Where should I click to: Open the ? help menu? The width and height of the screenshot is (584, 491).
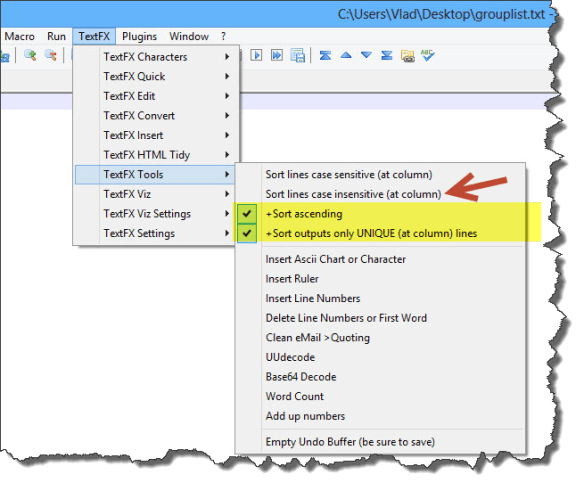pyautogui.click(x=223, y=37)
